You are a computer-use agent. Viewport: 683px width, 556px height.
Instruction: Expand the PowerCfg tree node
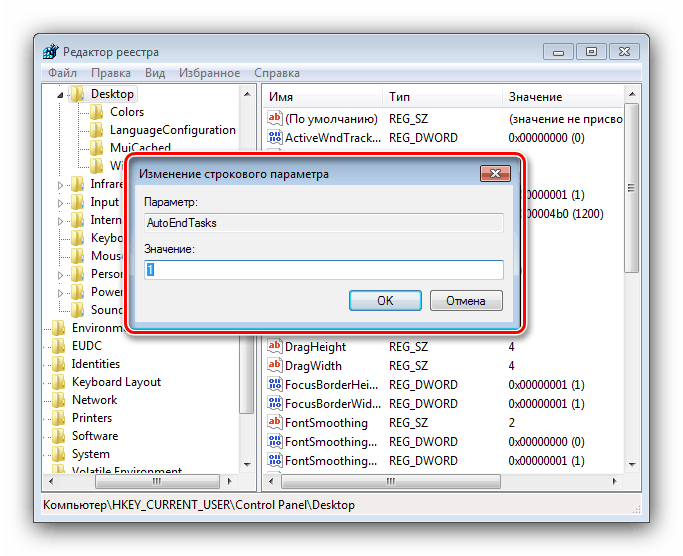point(61,293)
